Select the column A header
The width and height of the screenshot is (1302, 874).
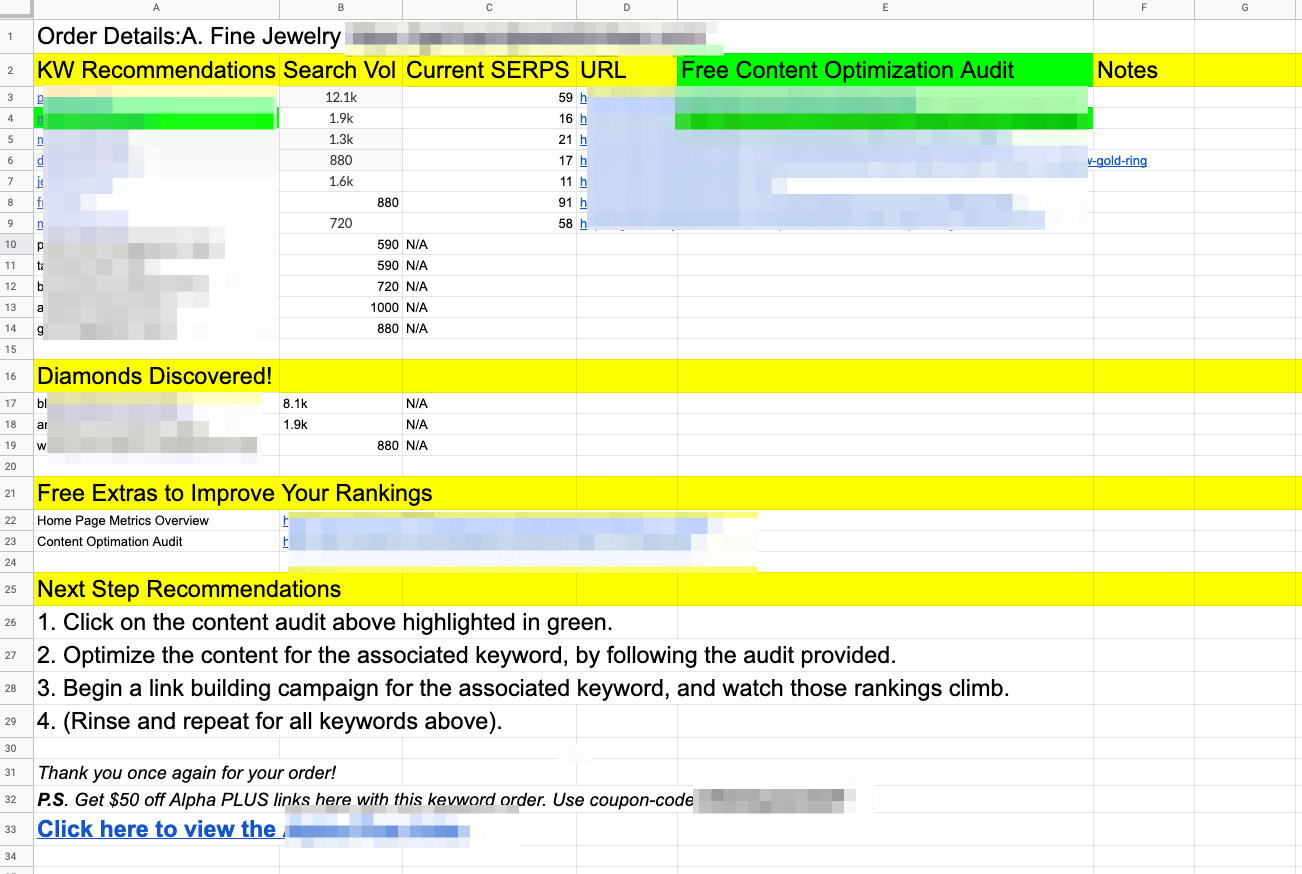pos(156,8)
